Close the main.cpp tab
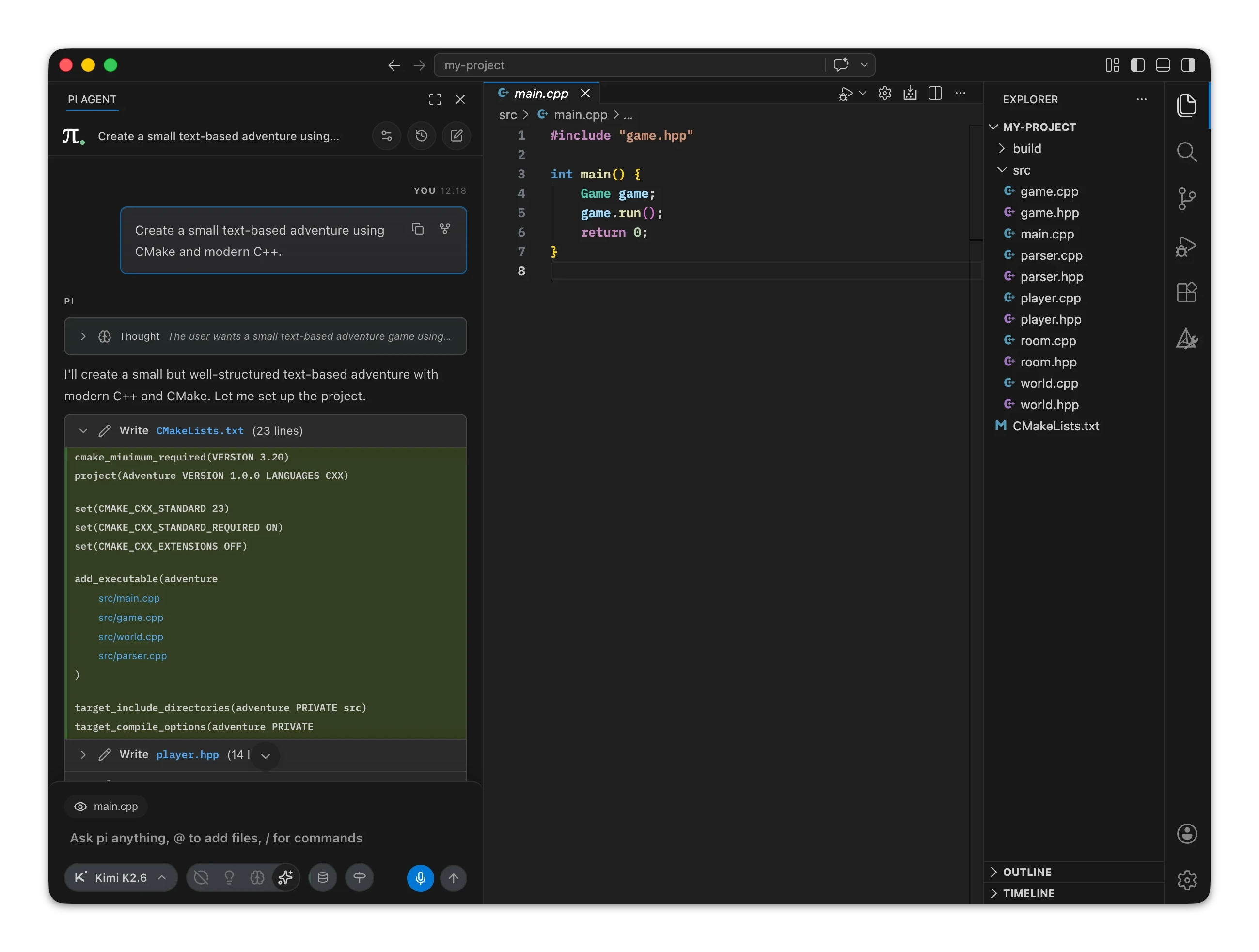 [x=585, y=94]
